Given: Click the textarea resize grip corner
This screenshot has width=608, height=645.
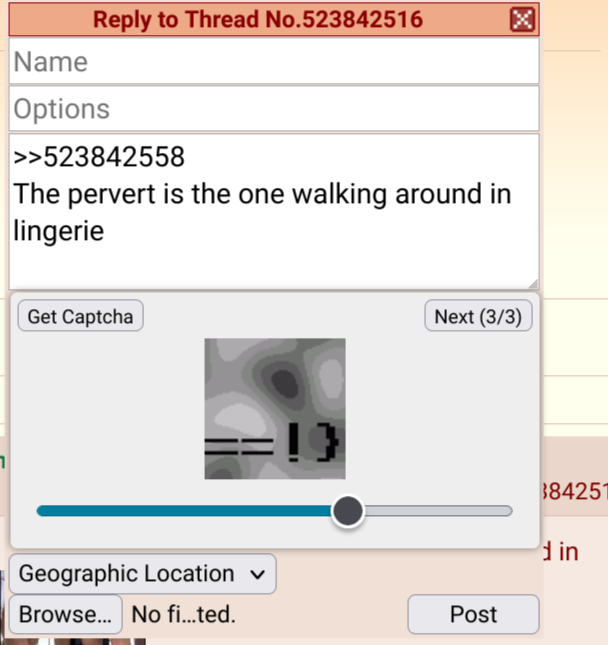Looking at the screenshot, I should (x=533, y=284).
